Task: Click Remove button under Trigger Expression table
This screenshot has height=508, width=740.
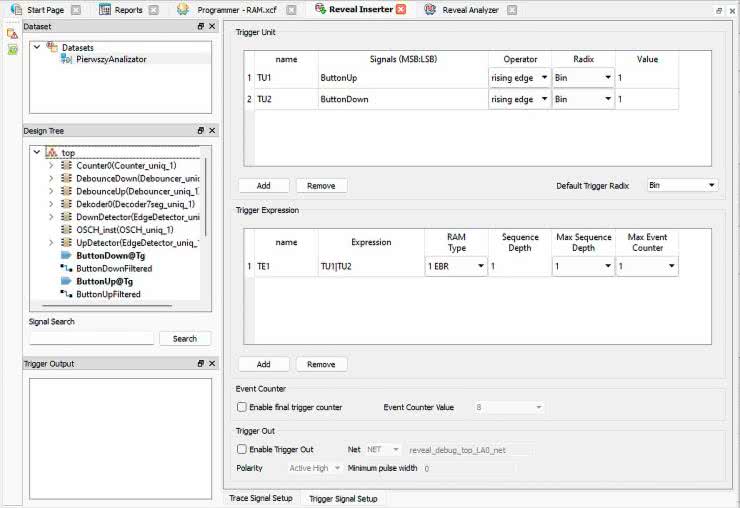Action: point(321,364)
